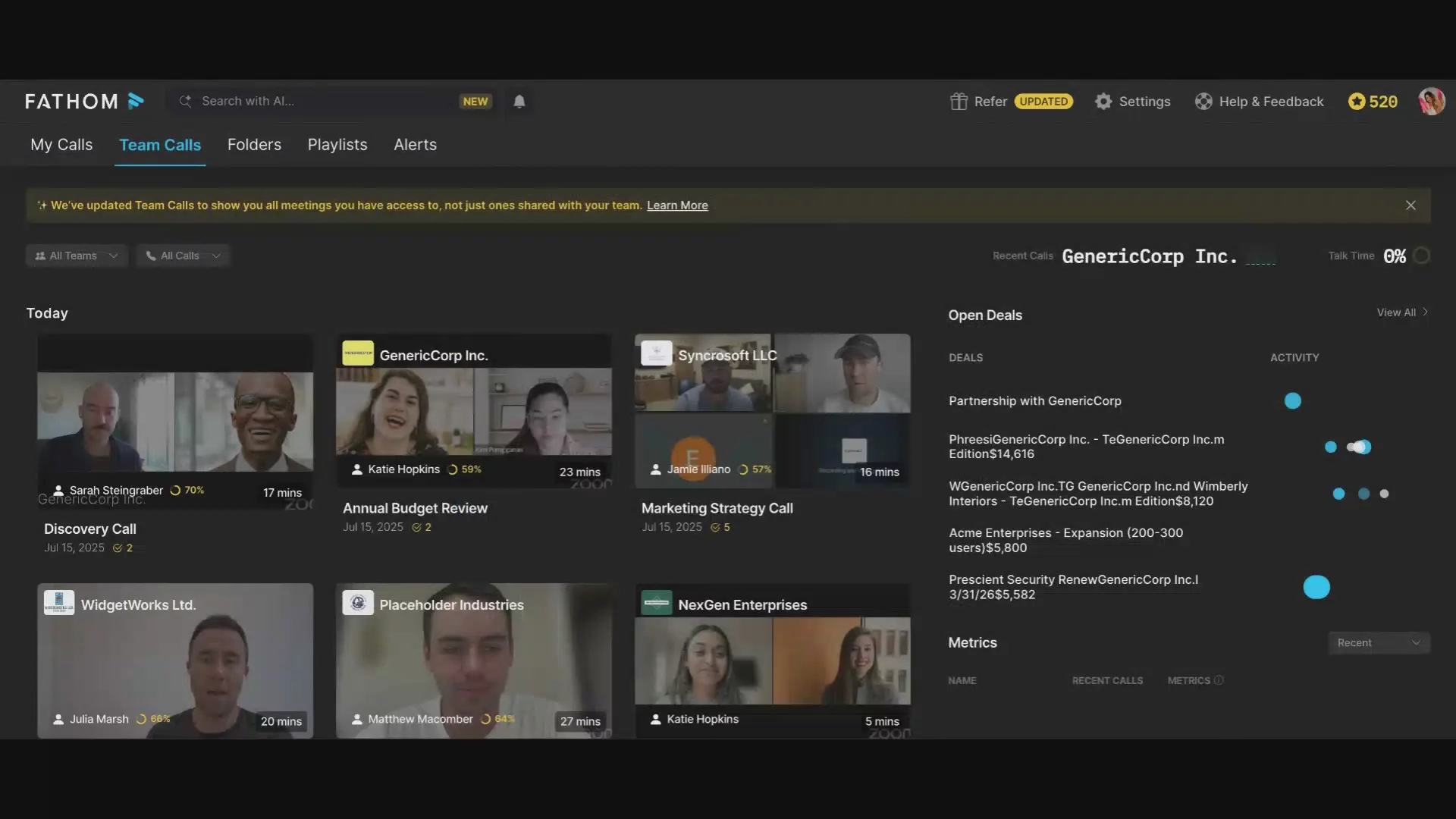Click action items icon under Marketing Strategy Call
The height and width of the screenshot is (819, 1456).
[715, 528]
